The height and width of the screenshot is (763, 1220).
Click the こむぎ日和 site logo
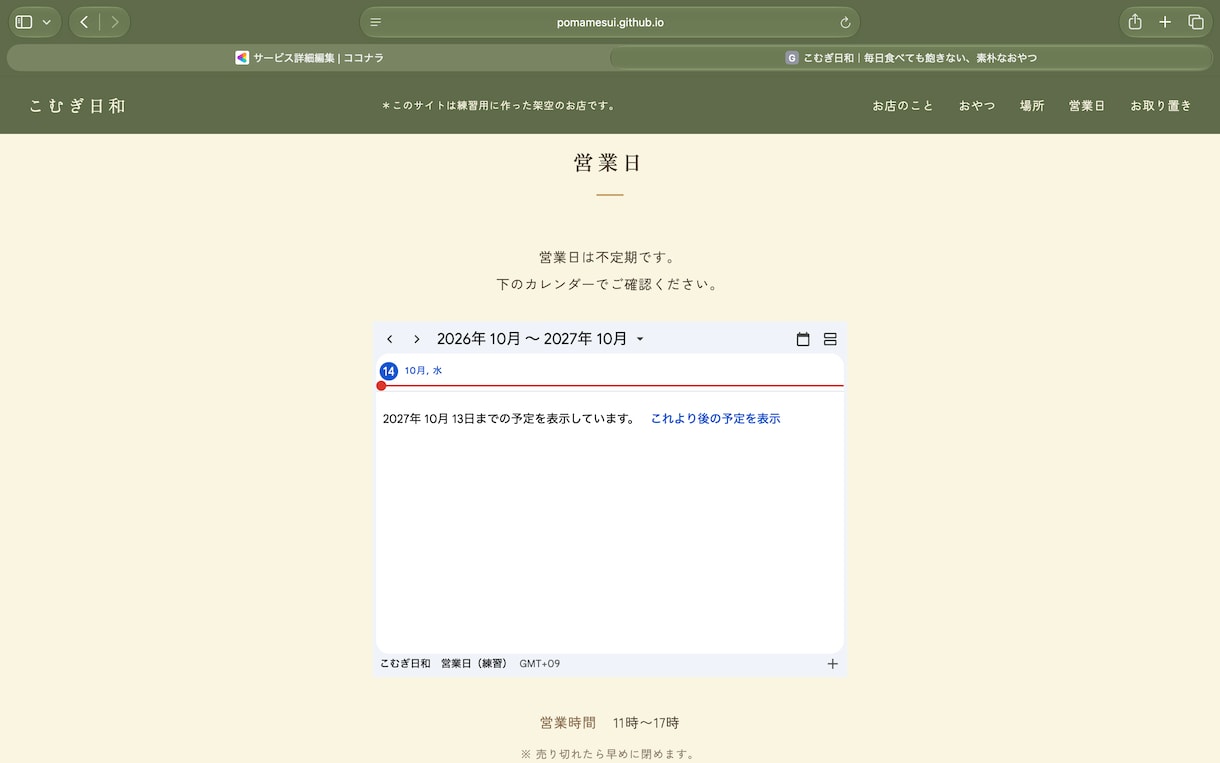tap(77, 106)
